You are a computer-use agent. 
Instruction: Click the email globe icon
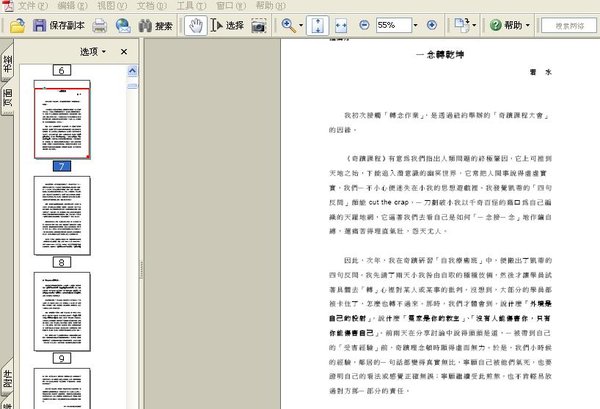[x=123, y=26]
